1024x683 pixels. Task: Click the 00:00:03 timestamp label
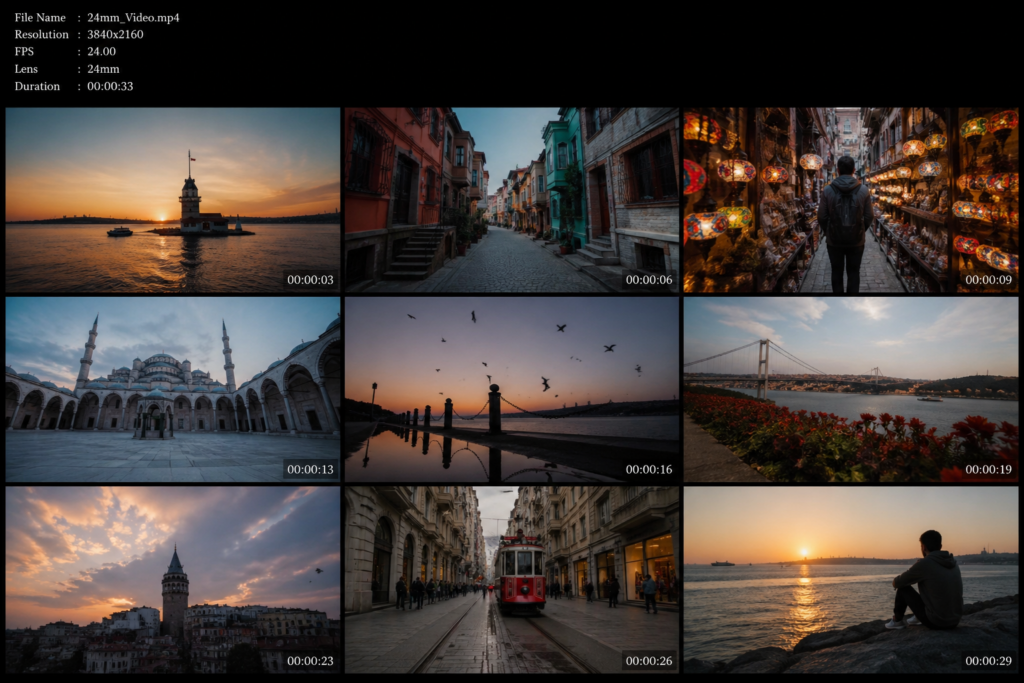[x=310, y=280]
